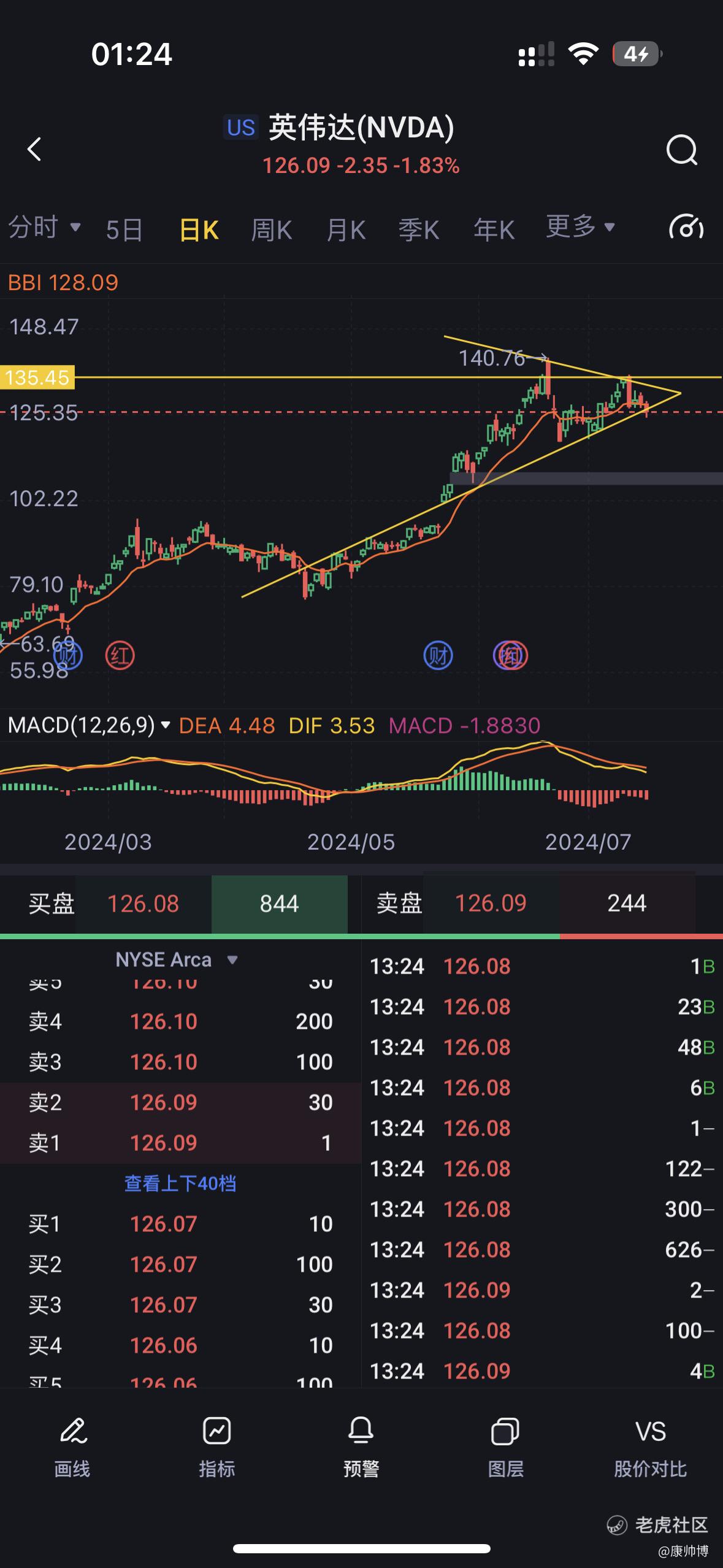
Task: Tap the 卖盘 ask price 126.09
Action: point(491,903)
